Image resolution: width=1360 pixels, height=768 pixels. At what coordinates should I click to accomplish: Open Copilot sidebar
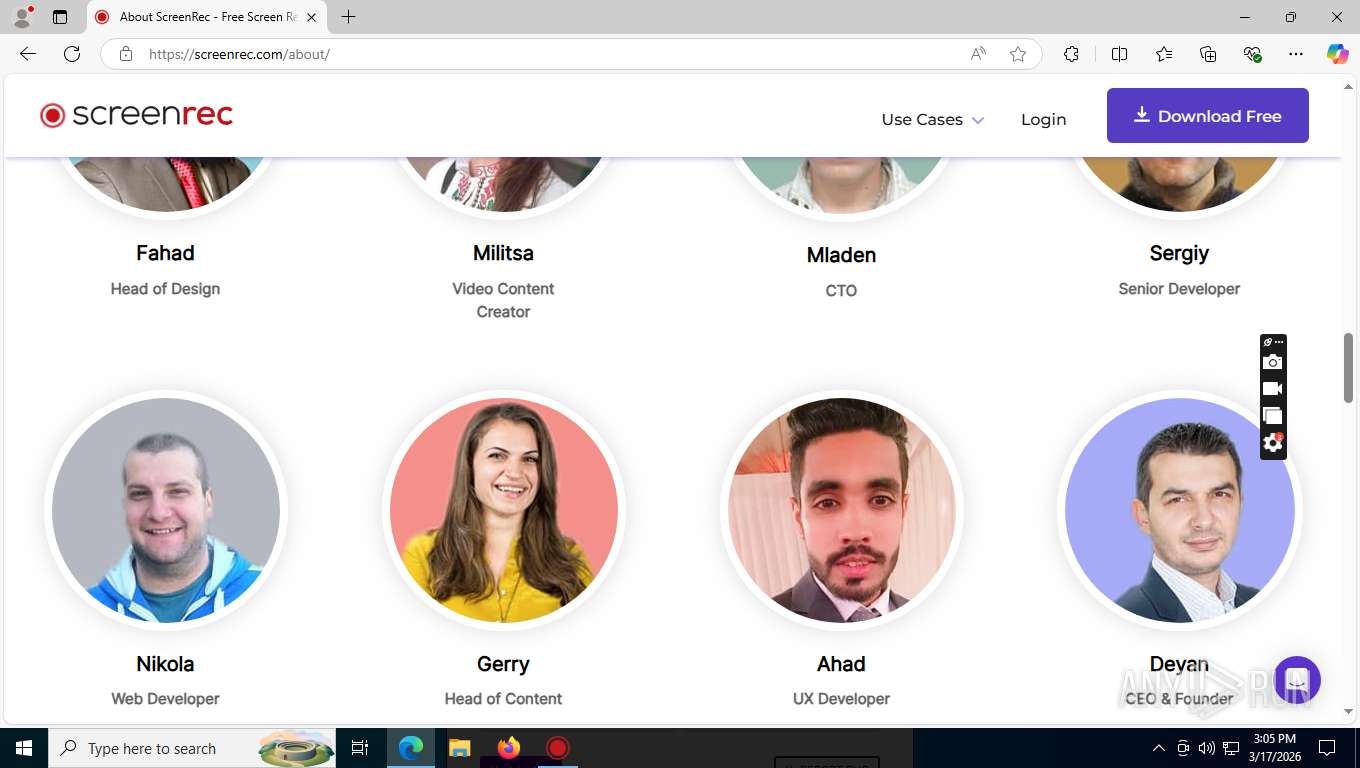click(x=1338, y=54)
